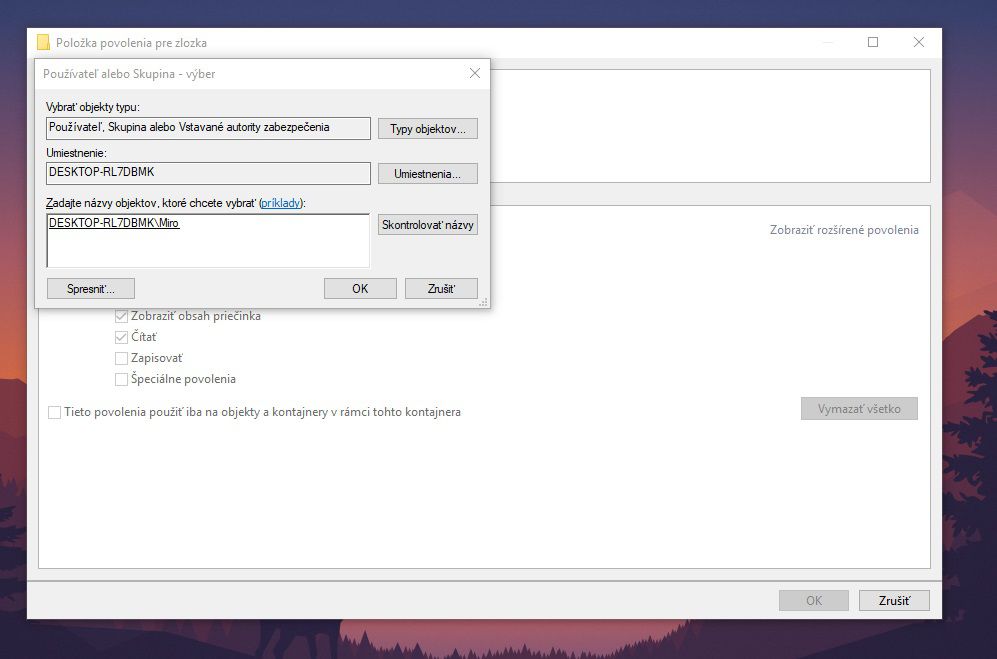The image size is (997, 659).
Task: Click the Vymazať všetko button
Action: pyautogui.click(x=859, y=408)
